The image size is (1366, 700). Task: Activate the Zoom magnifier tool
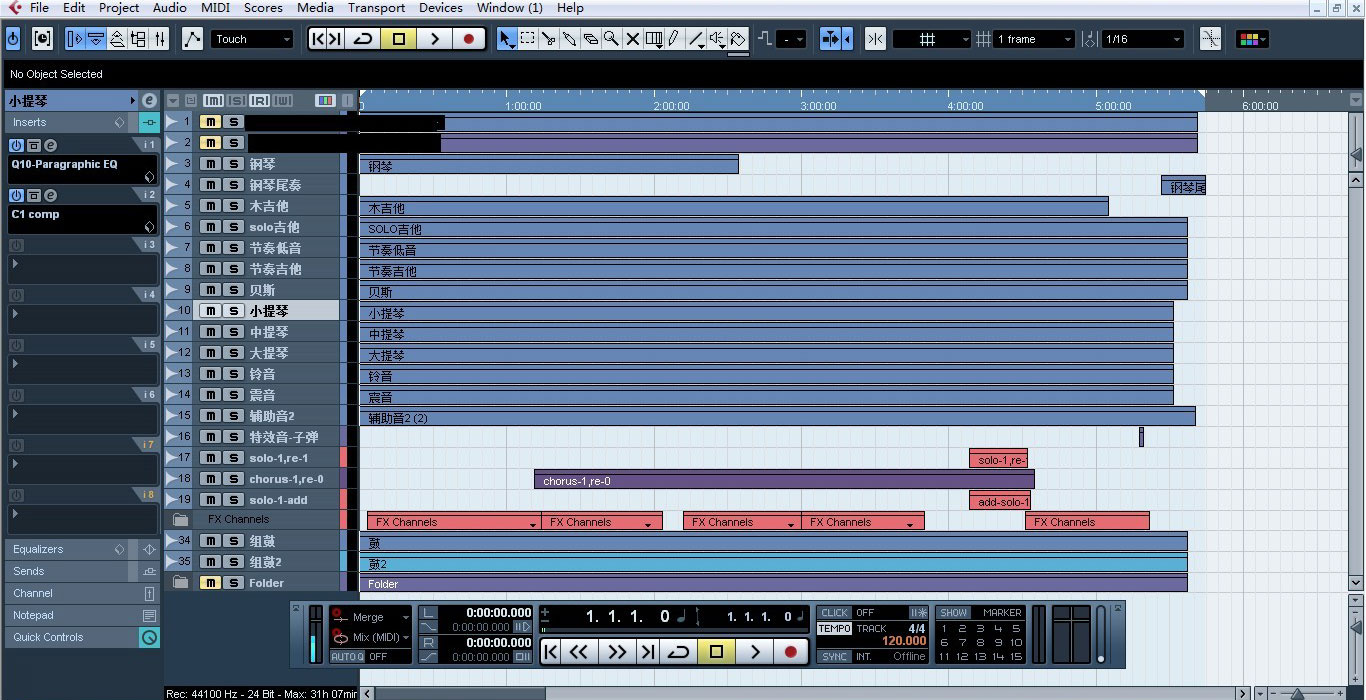click(x=611, y=39)
